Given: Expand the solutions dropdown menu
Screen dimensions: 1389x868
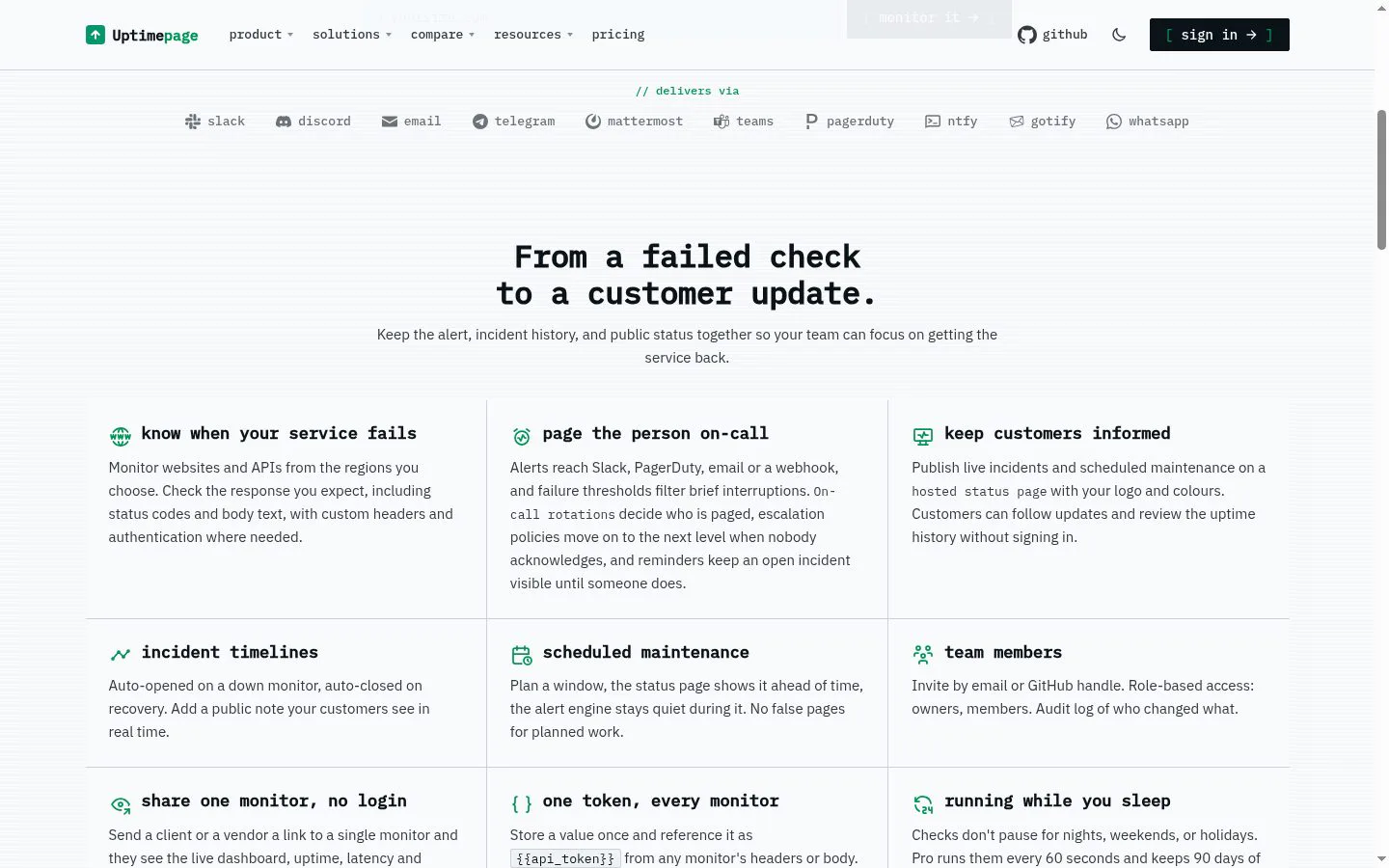Looking at the screenshot, I should tap(352, 35).
